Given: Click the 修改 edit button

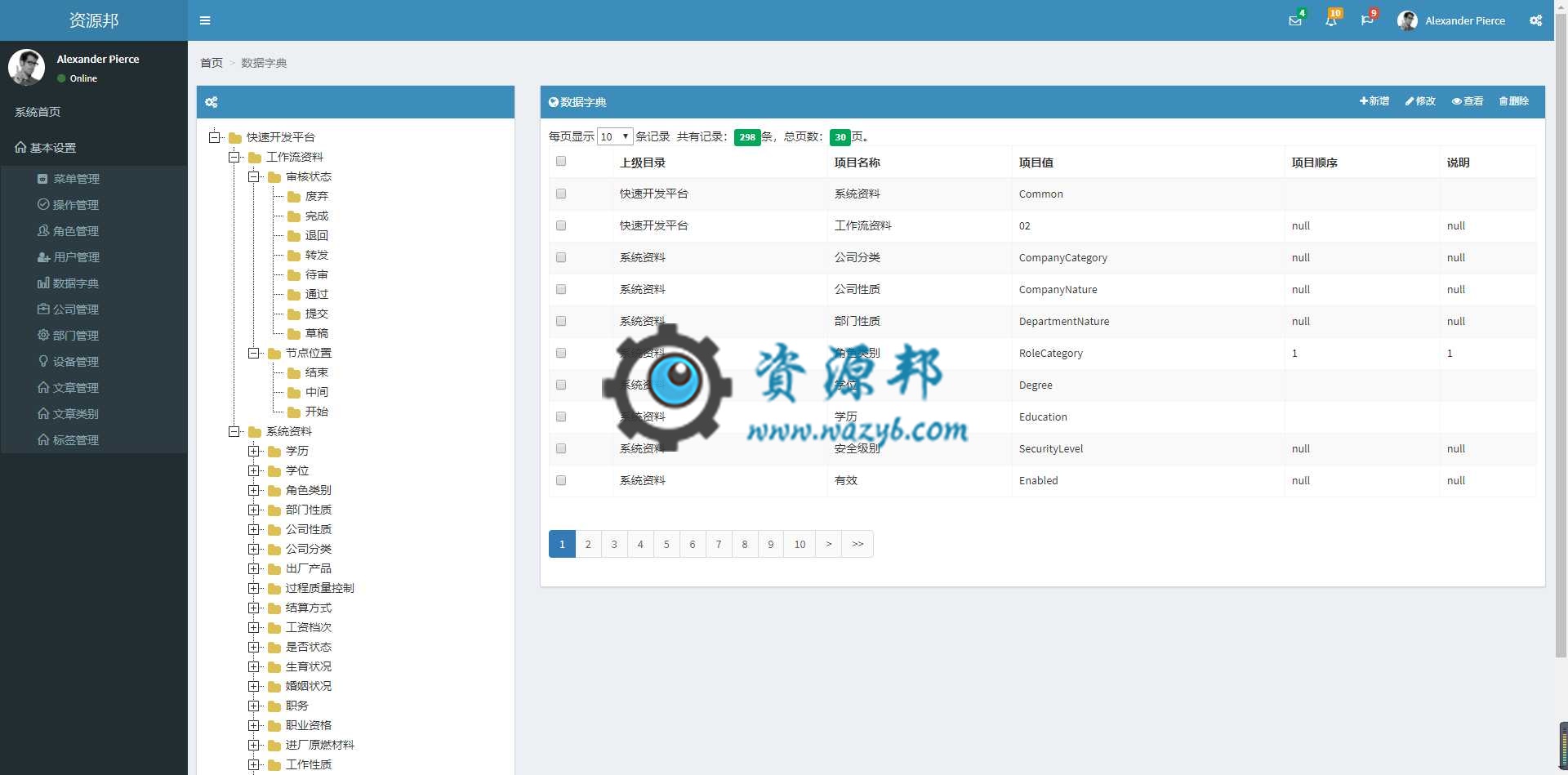Looking at the screenshot, I should click(x=1420, y=101).
